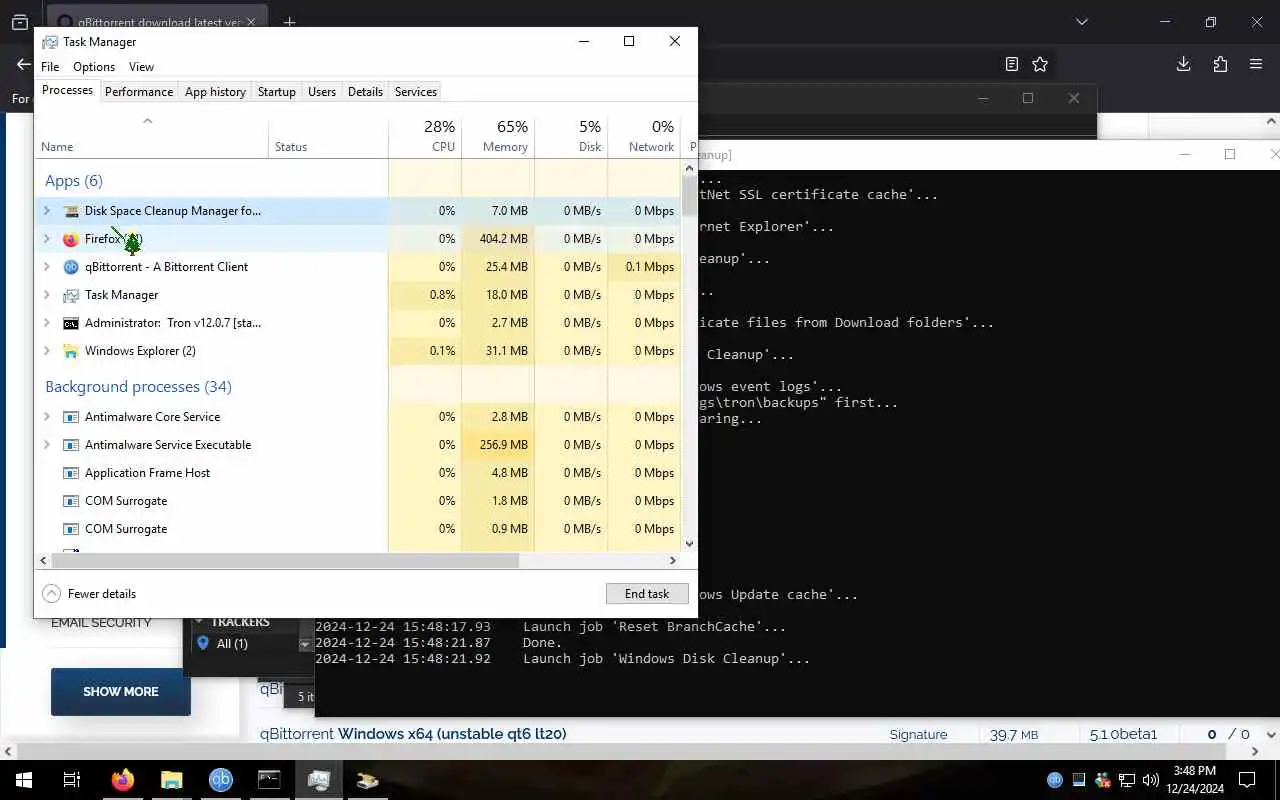
Task: Open File Explorer from the taskbar
Action: click(x=172, y=780)
